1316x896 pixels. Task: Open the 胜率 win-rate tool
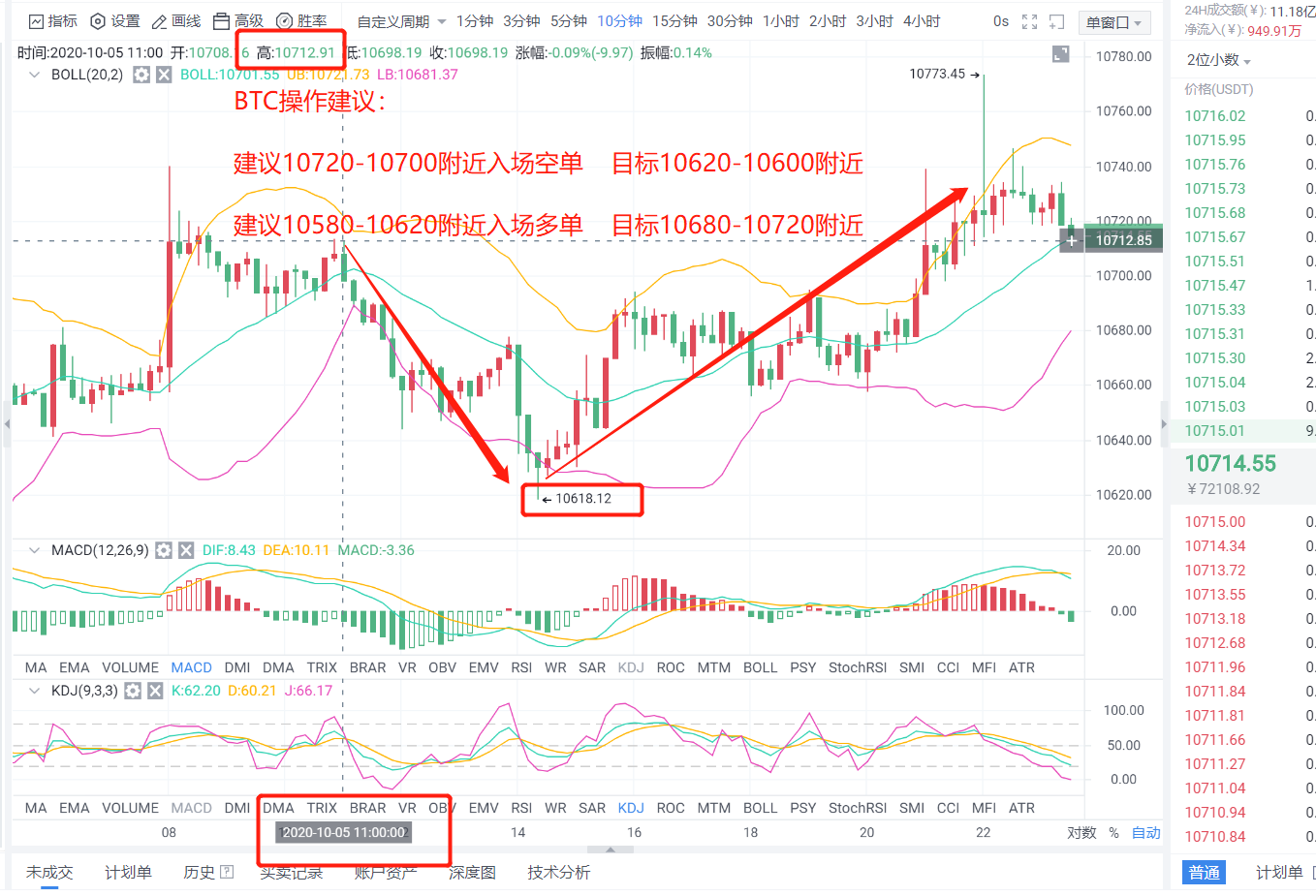pyautogui.click(x=299, y=19)
